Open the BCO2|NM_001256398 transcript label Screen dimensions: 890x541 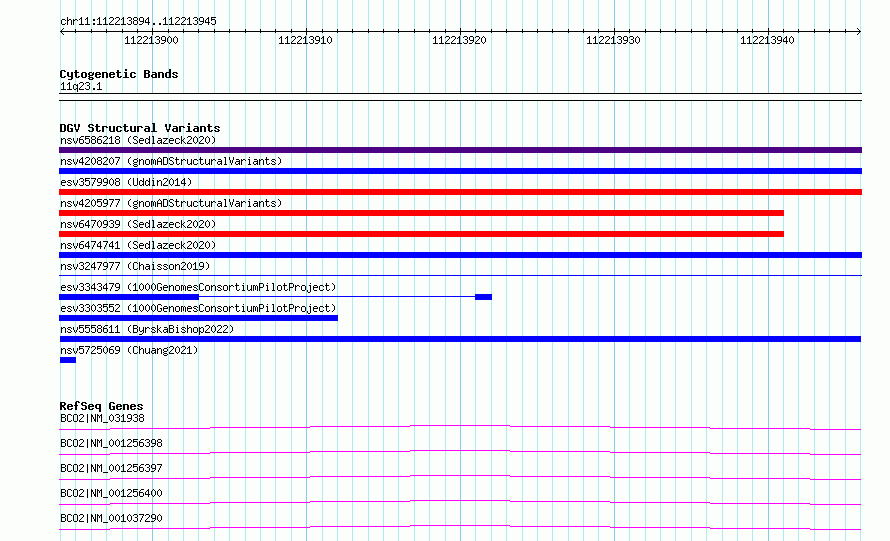tap(111, 443)
